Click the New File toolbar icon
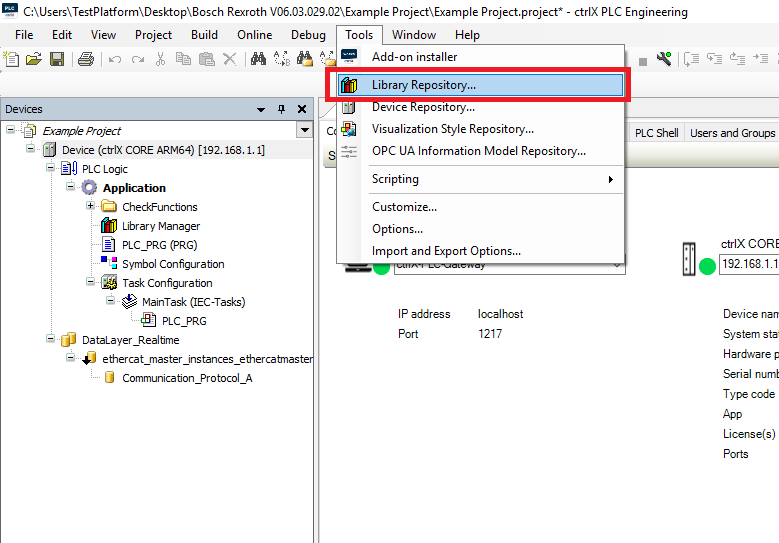Image resolution: width=779 pixels, height=543 pixels. [x=12, y=59]
